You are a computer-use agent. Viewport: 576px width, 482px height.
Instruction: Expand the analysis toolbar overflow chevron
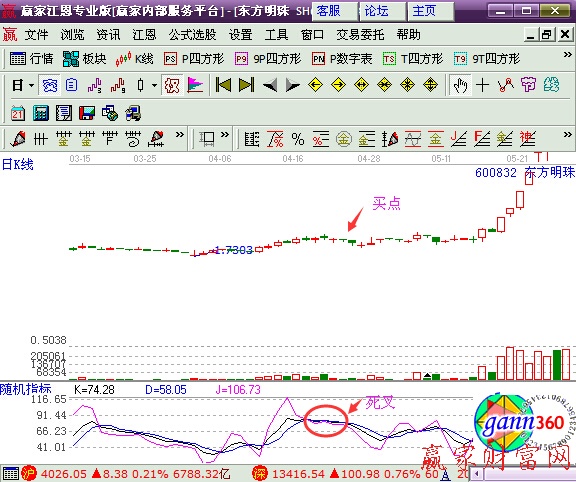[568, 135]
